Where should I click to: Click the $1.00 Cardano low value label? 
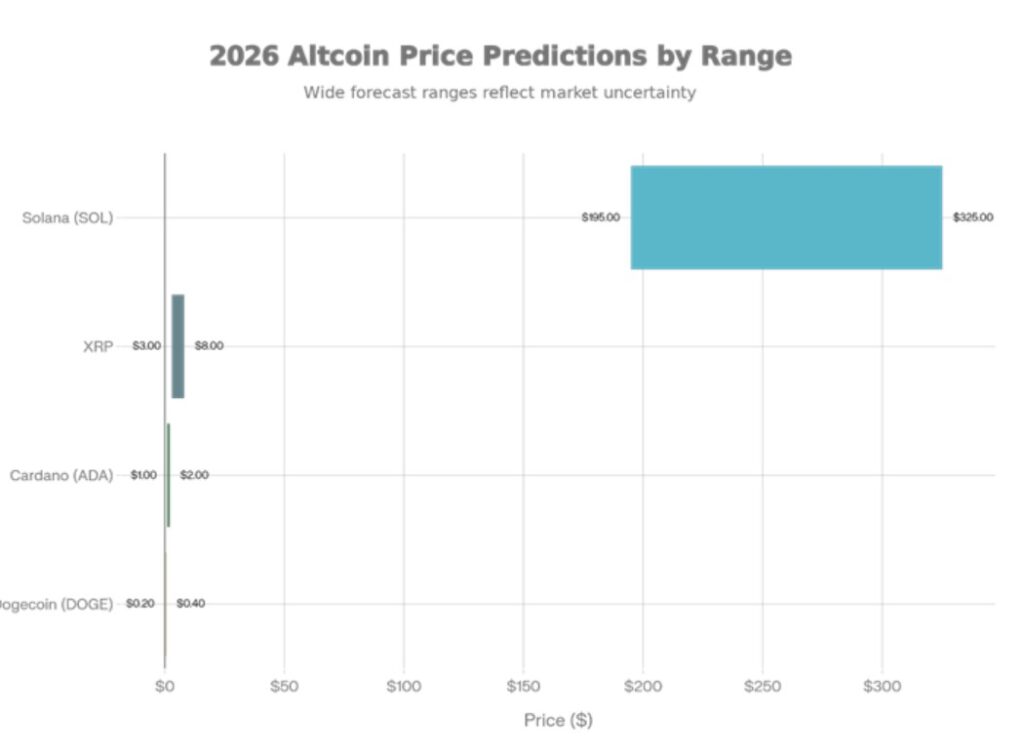[144, 475]
